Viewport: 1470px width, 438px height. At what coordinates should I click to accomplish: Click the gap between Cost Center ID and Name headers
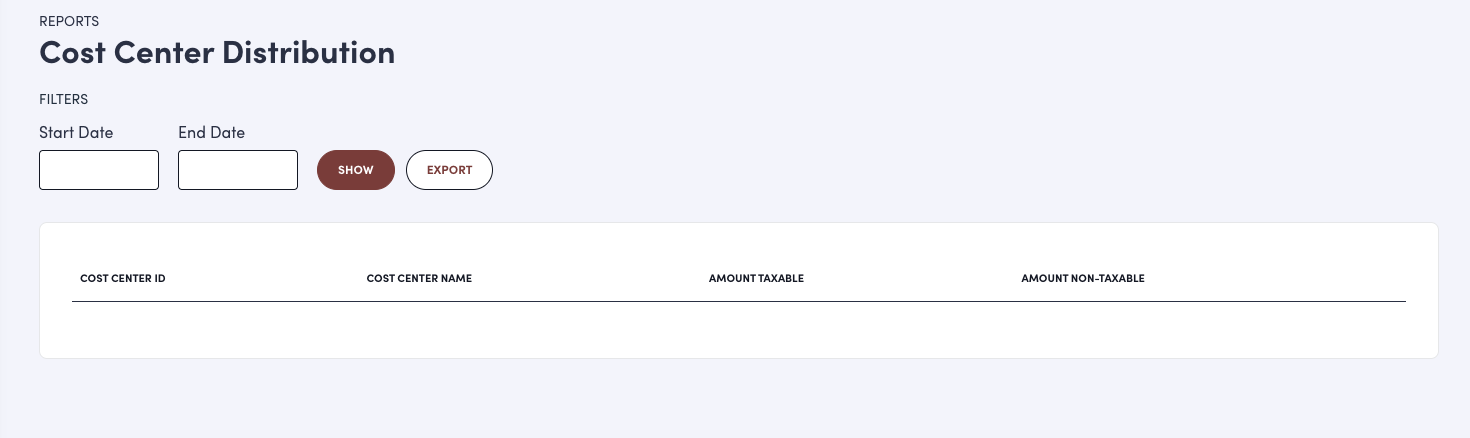tap(266, 278)
